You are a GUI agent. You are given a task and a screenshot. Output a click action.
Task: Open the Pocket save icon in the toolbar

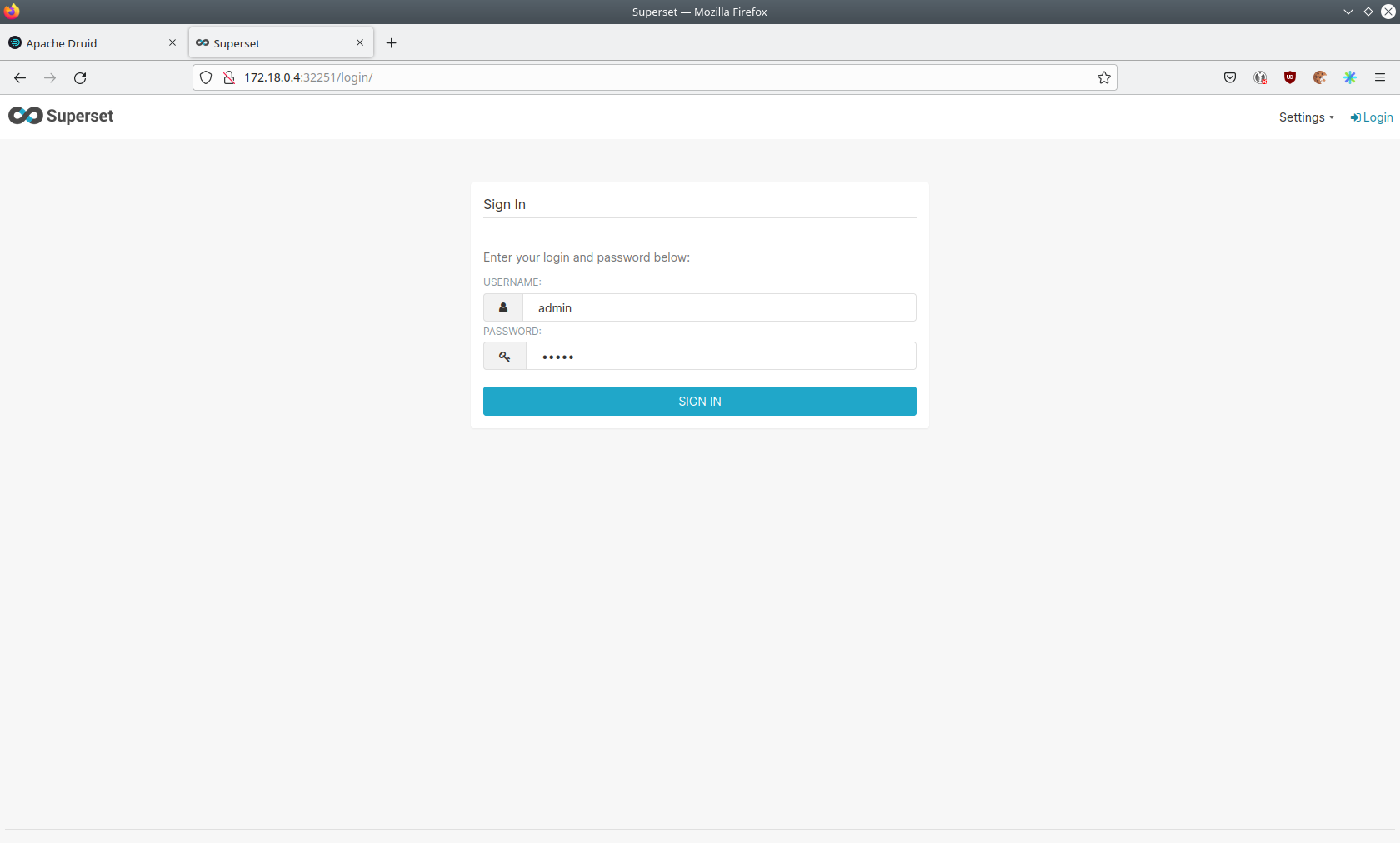(1230, 77)
